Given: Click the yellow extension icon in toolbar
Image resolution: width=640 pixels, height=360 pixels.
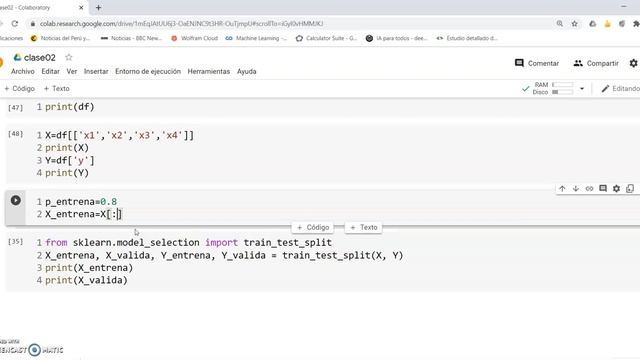Looking at the screenshot, I should 607,24.
